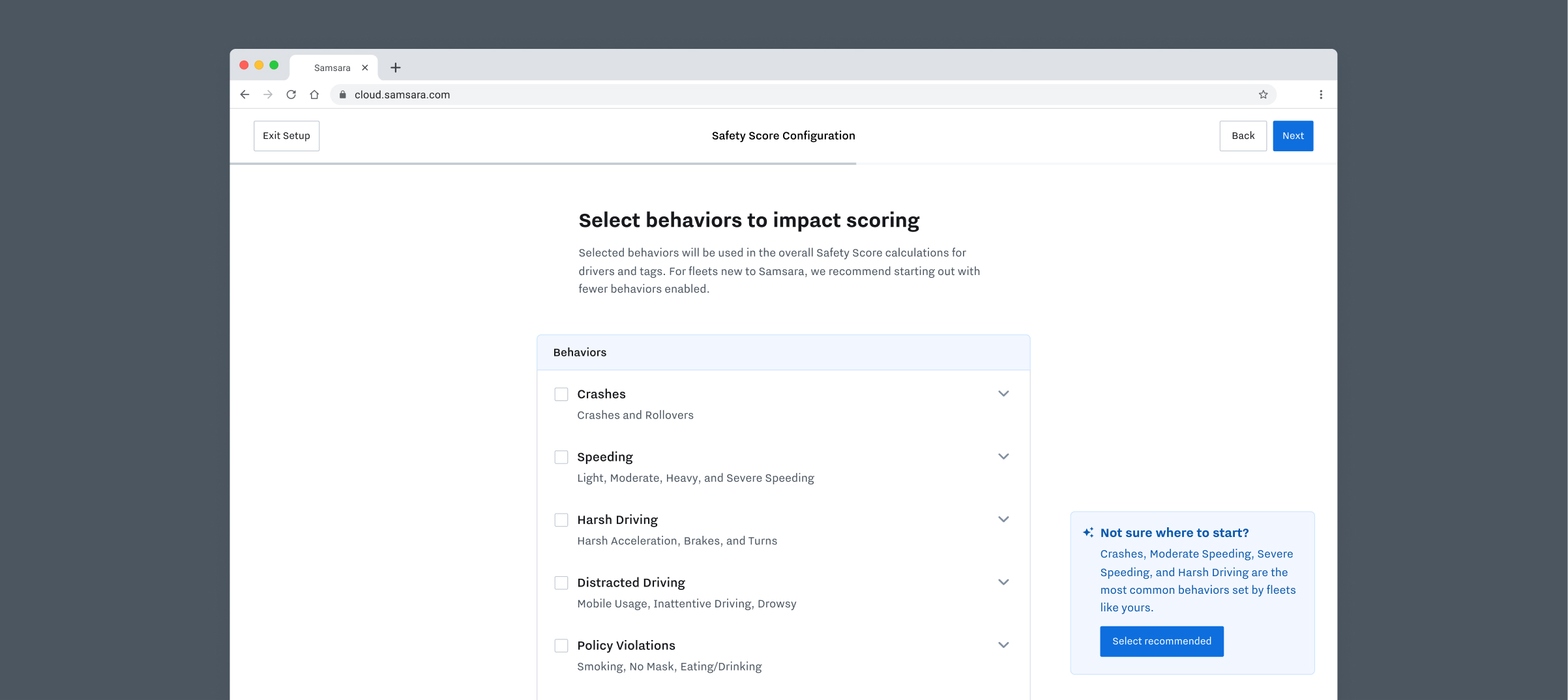This screenshot has height=700, width=1568.
Task: Click the browser back arrow icon
Action: (244, 95)
